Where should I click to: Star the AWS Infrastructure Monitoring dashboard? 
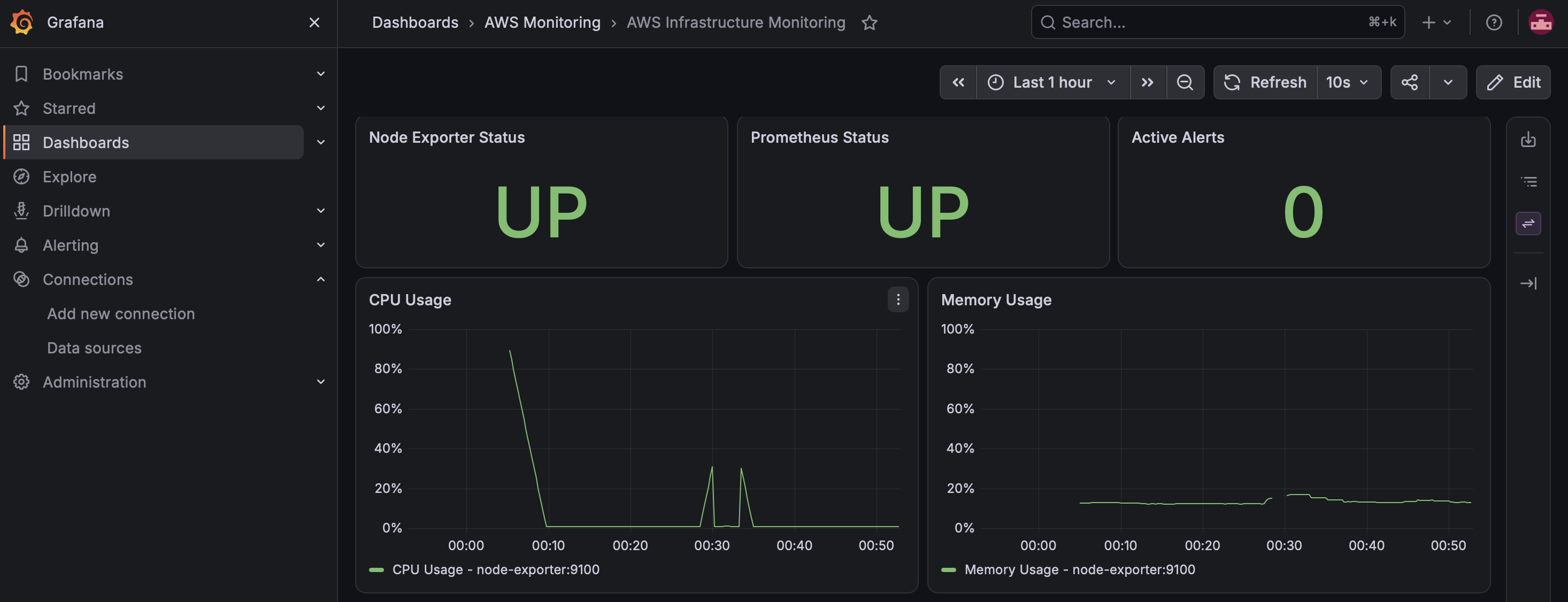click(869, 22)
